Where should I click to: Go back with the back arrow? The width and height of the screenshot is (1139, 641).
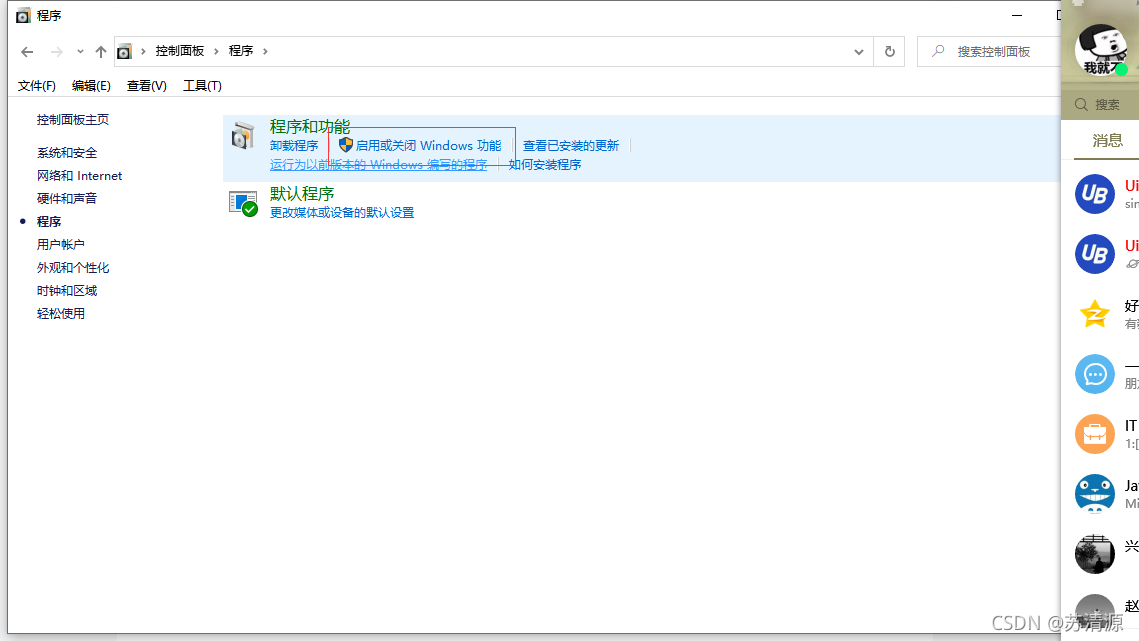[x=27, y=52]
